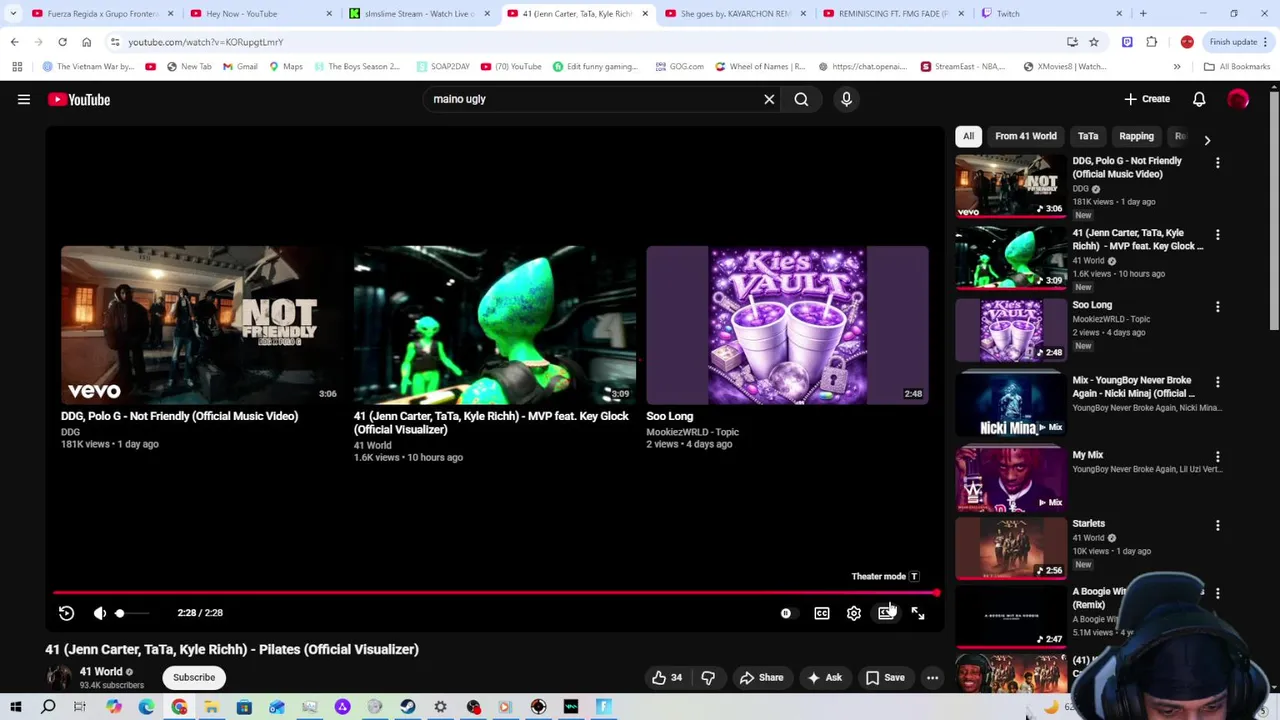
Task: Go back in browser history
Action: point(14,42)
